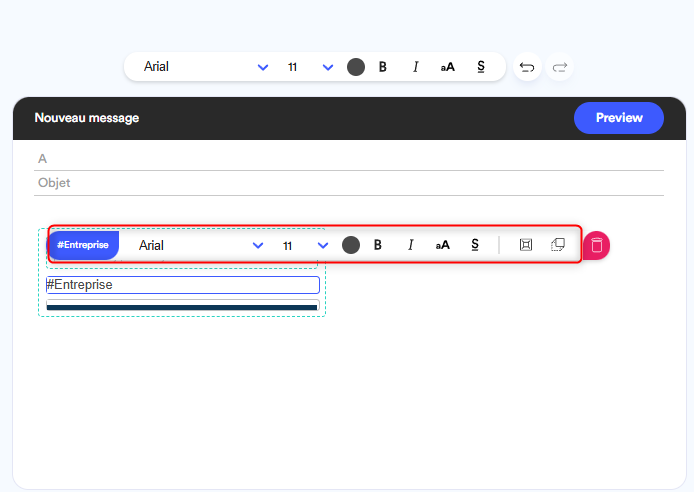Screen dimensions: 694x492
Task: Click text case icon in block toolbar
Action: [442, 245]
